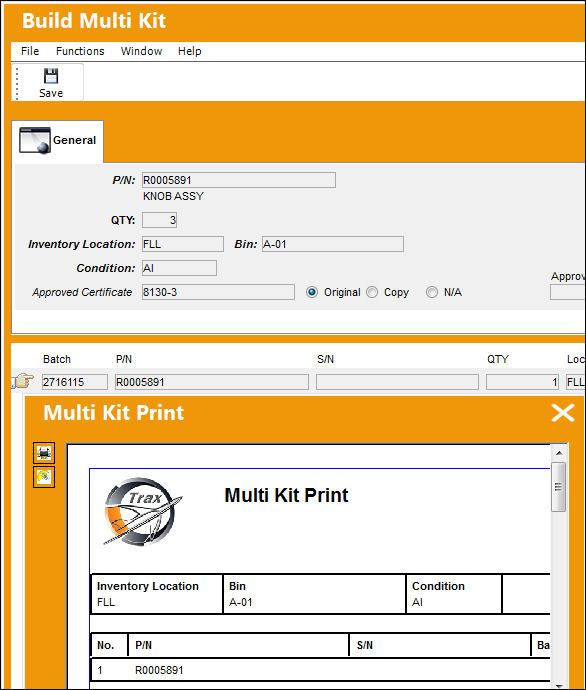
Task: Click the S/N column header in grid
Action: [x=326, y=359]
